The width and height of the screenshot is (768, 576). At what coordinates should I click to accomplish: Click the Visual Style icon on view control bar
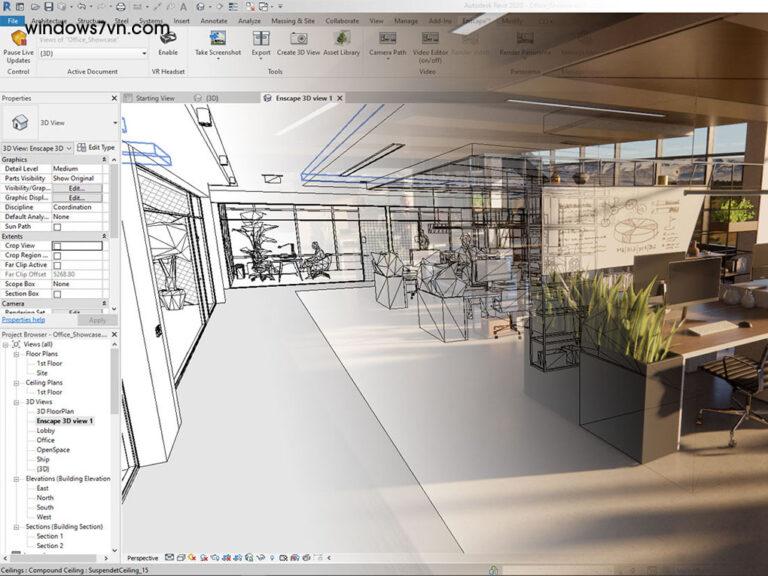coord(181,557)
